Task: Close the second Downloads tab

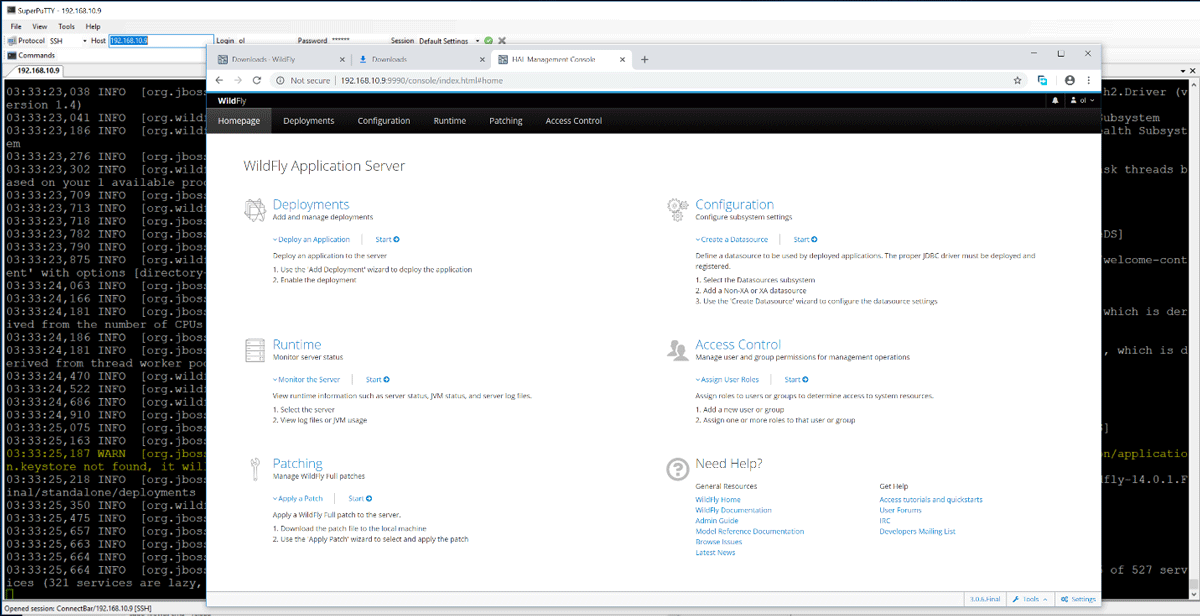Action: pos(482,59)
